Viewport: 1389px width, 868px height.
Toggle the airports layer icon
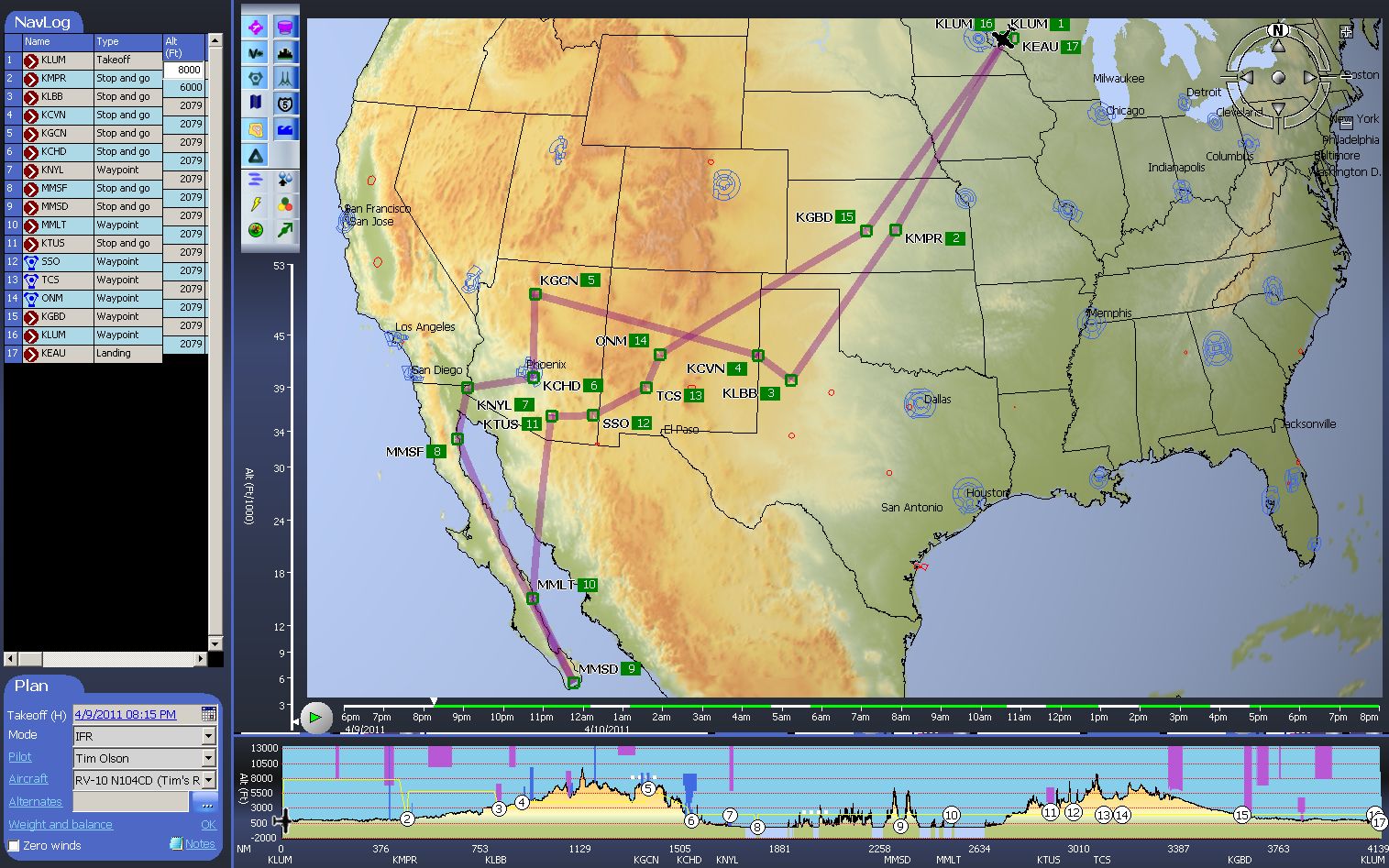tap(256, 27)
